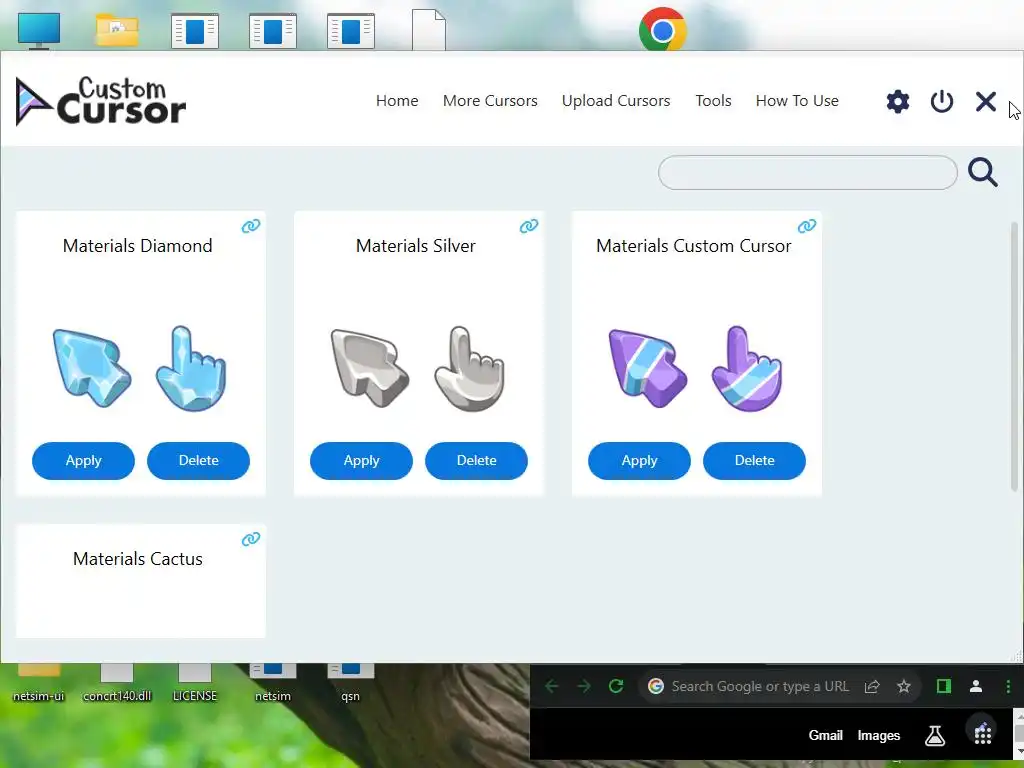The width and height of the screenshot is (1024, 768).
Task: Open the link icon on Materials Diamond
Action: [x=251, y=226]
